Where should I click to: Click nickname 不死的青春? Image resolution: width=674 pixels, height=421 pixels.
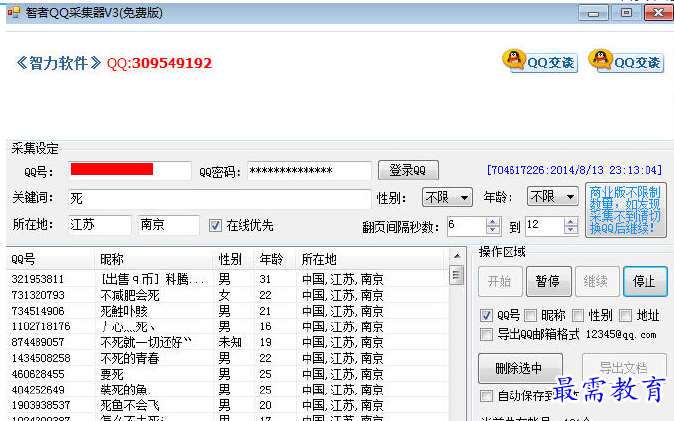(x=130, y=358)
